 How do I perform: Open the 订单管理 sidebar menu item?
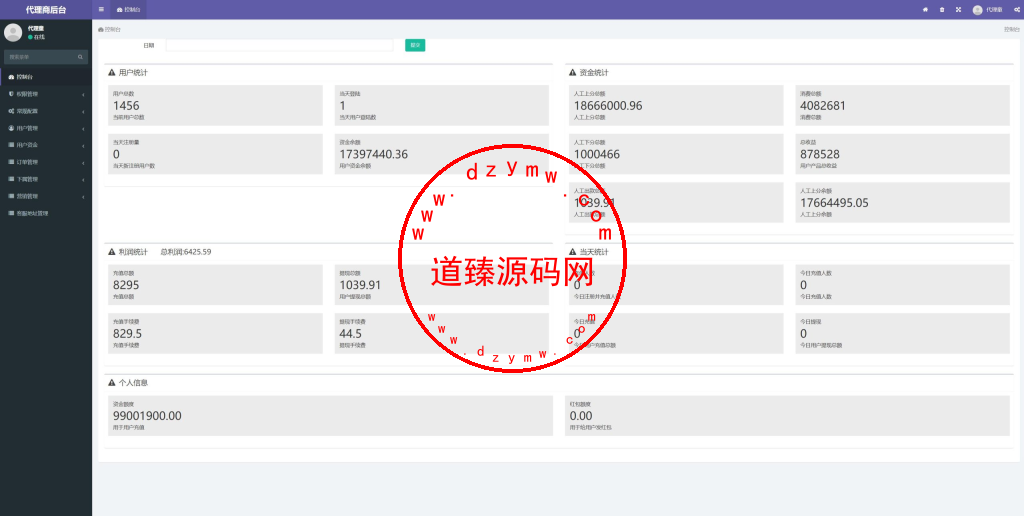[46, 162]
